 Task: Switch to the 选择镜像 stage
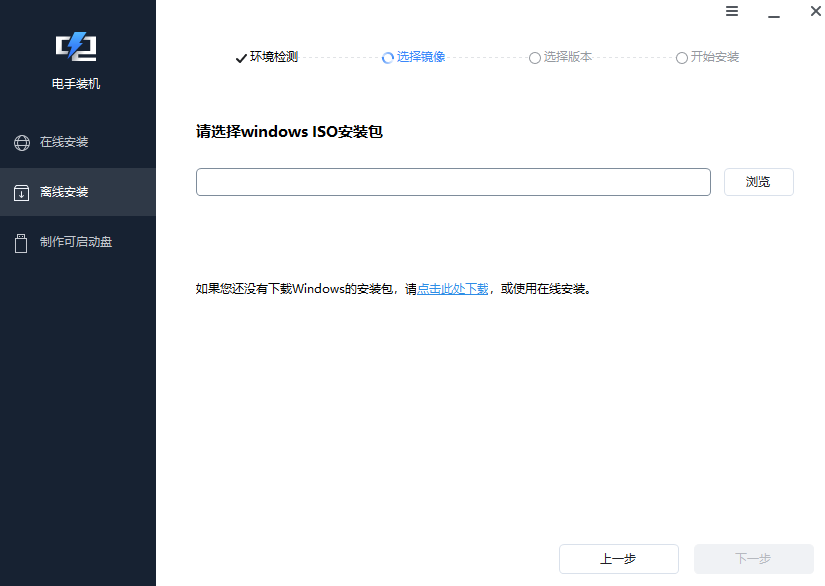pyautogui.click(x=420, y=57)
